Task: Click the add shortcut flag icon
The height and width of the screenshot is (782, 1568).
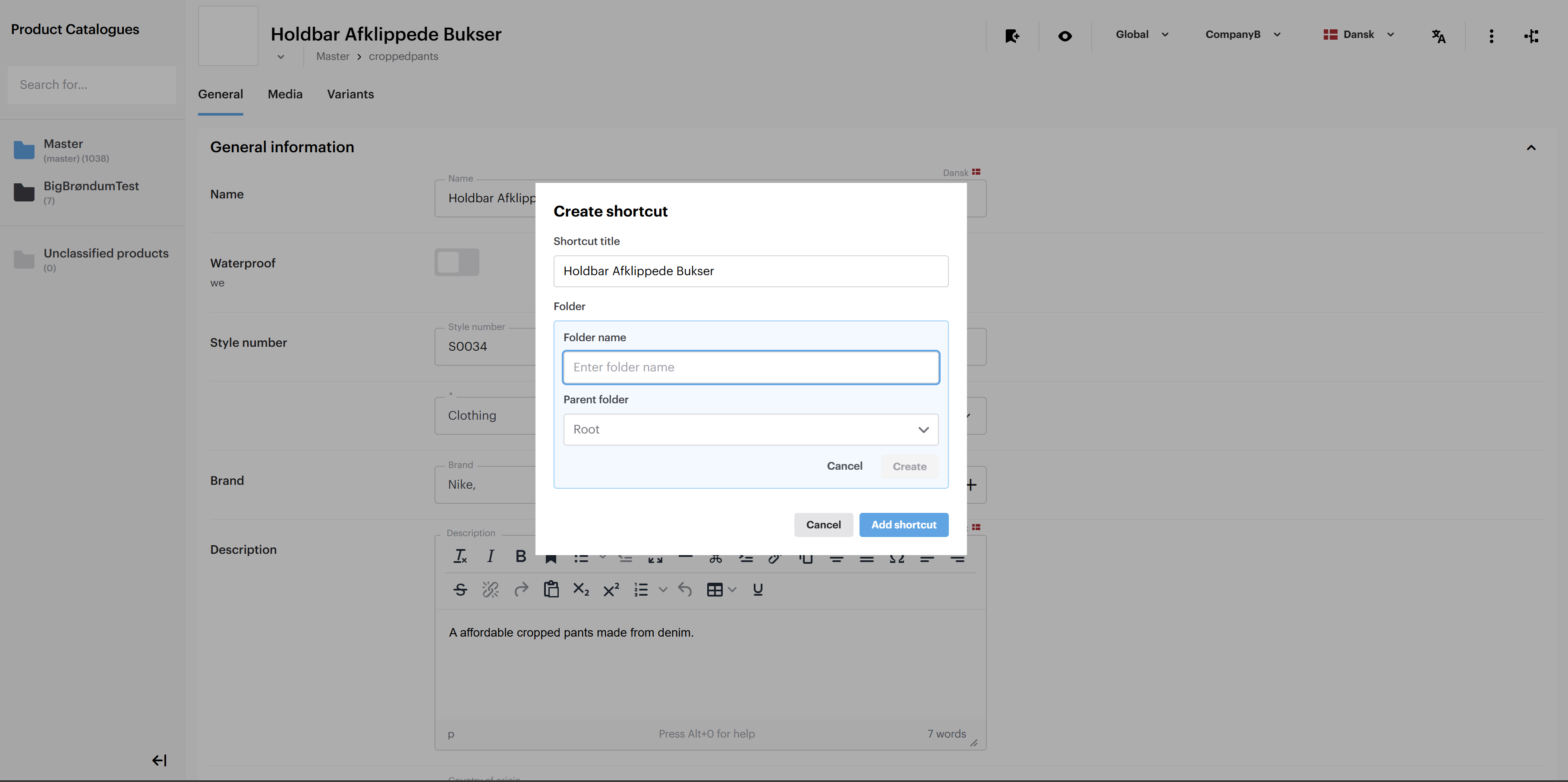Action: click(1012, 36)
